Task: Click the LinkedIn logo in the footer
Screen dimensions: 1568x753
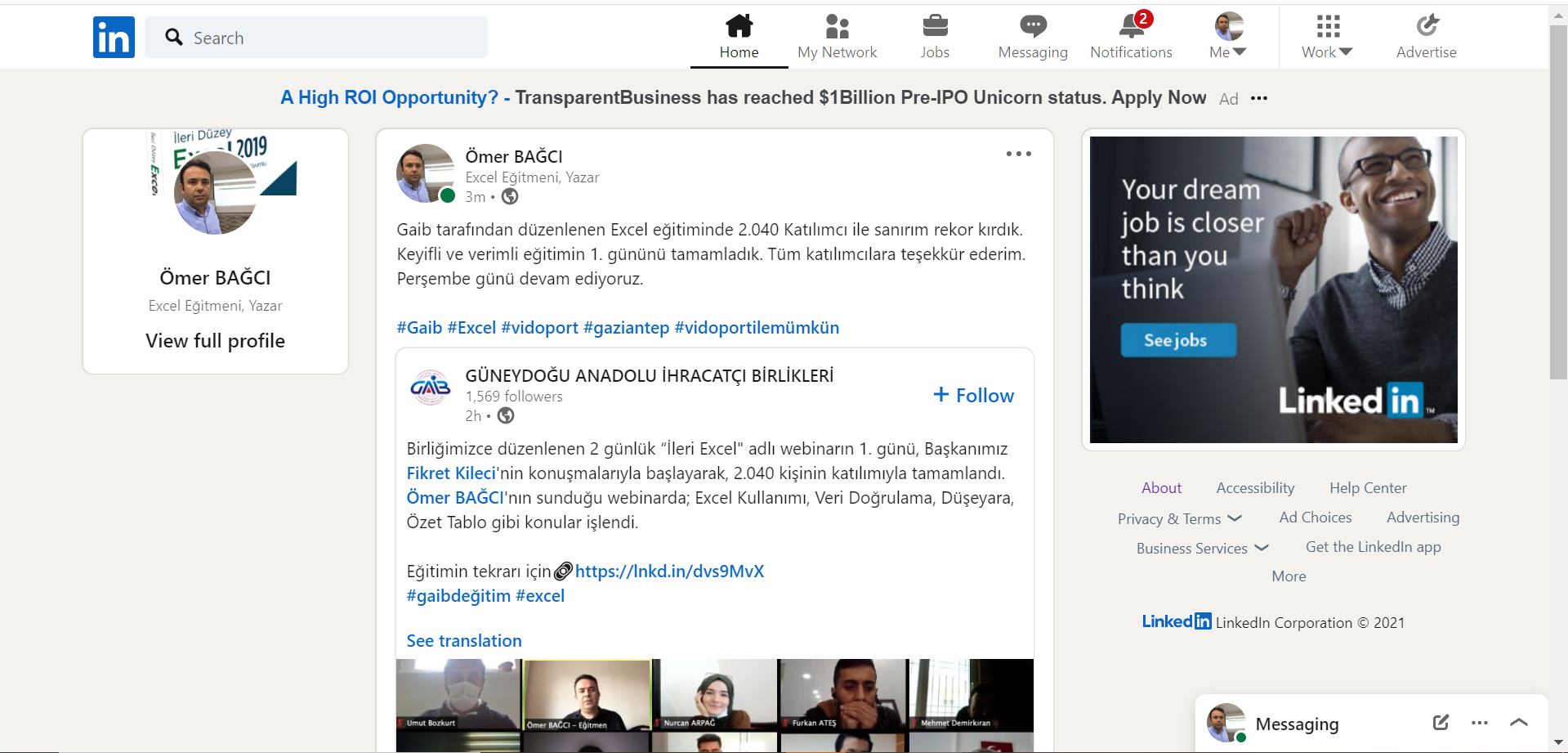Action: pos(1177,621)
